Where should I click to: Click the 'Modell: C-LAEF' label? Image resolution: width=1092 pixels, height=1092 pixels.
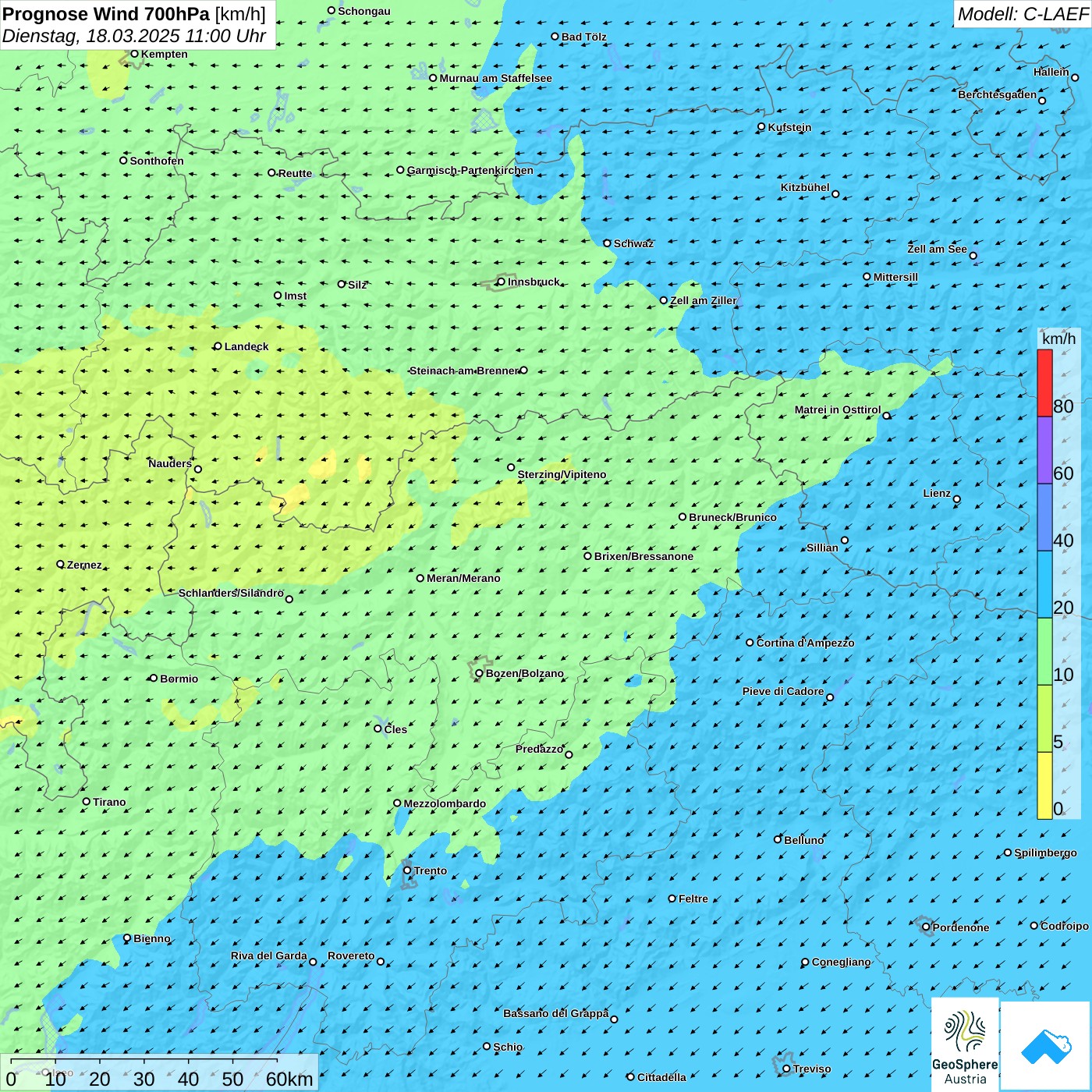(1022, 14)
